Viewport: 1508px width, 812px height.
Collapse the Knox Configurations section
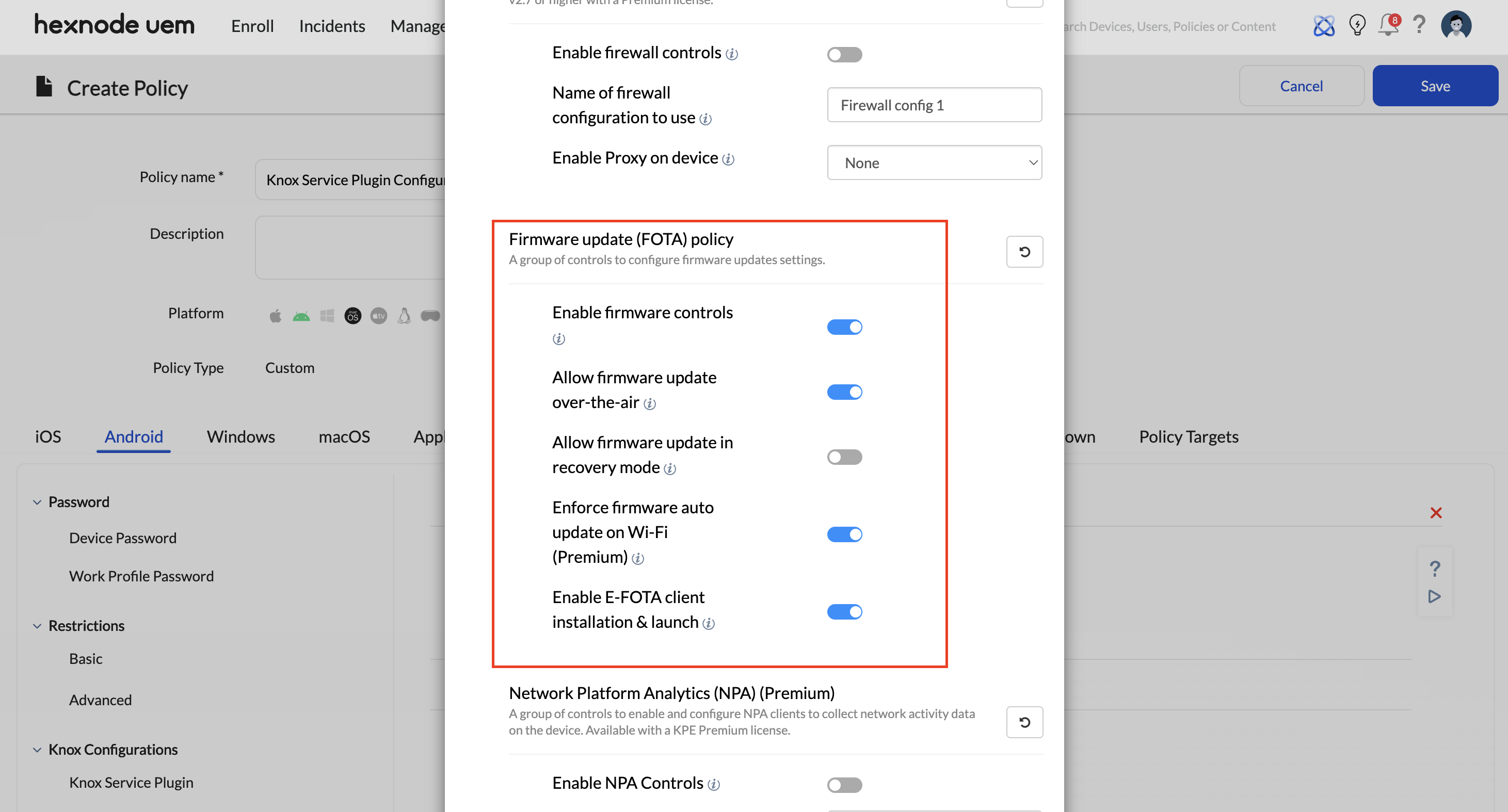[37, 750]
